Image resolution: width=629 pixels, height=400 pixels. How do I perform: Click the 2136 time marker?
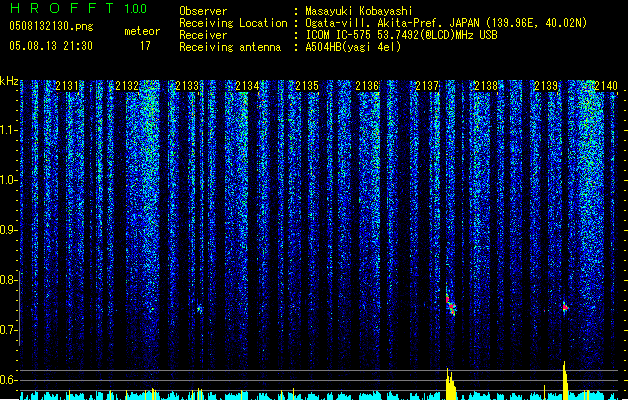(x=367, y=86)
